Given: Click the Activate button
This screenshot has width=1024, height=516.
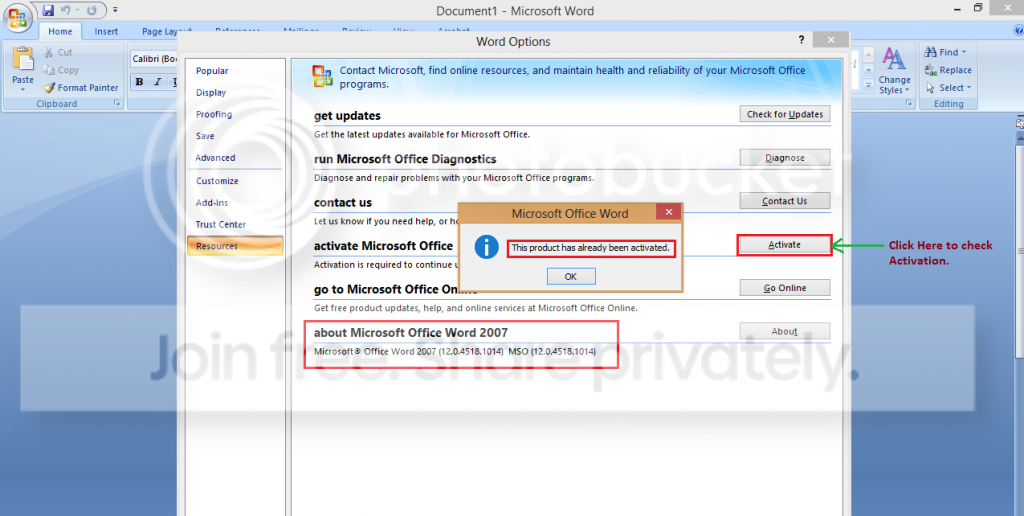Looking at the screenshot, I should click(784, 245).
